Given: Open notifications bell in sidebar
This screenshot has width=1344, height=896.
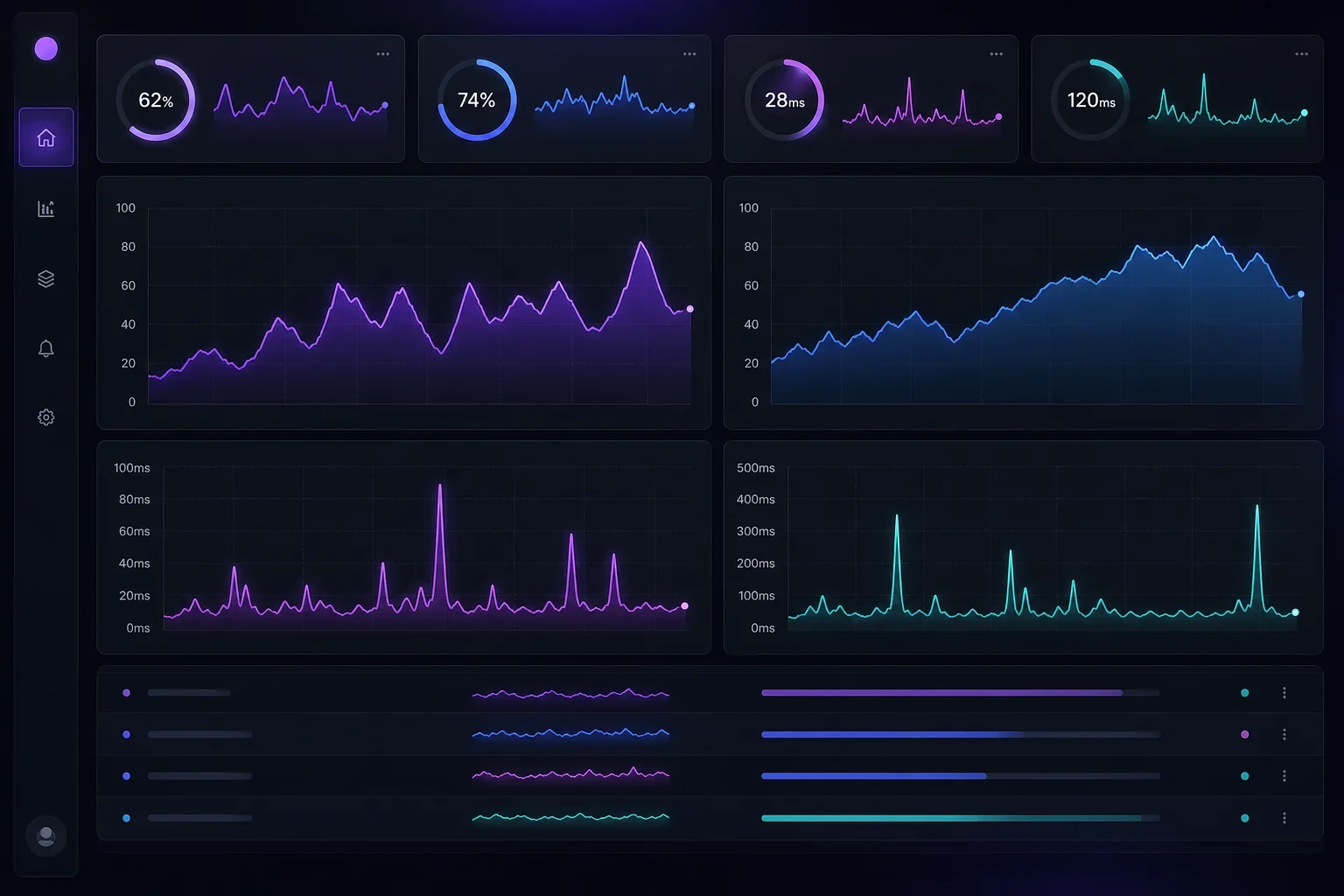Looking at the screenshot, I should (x=46, y=348).
